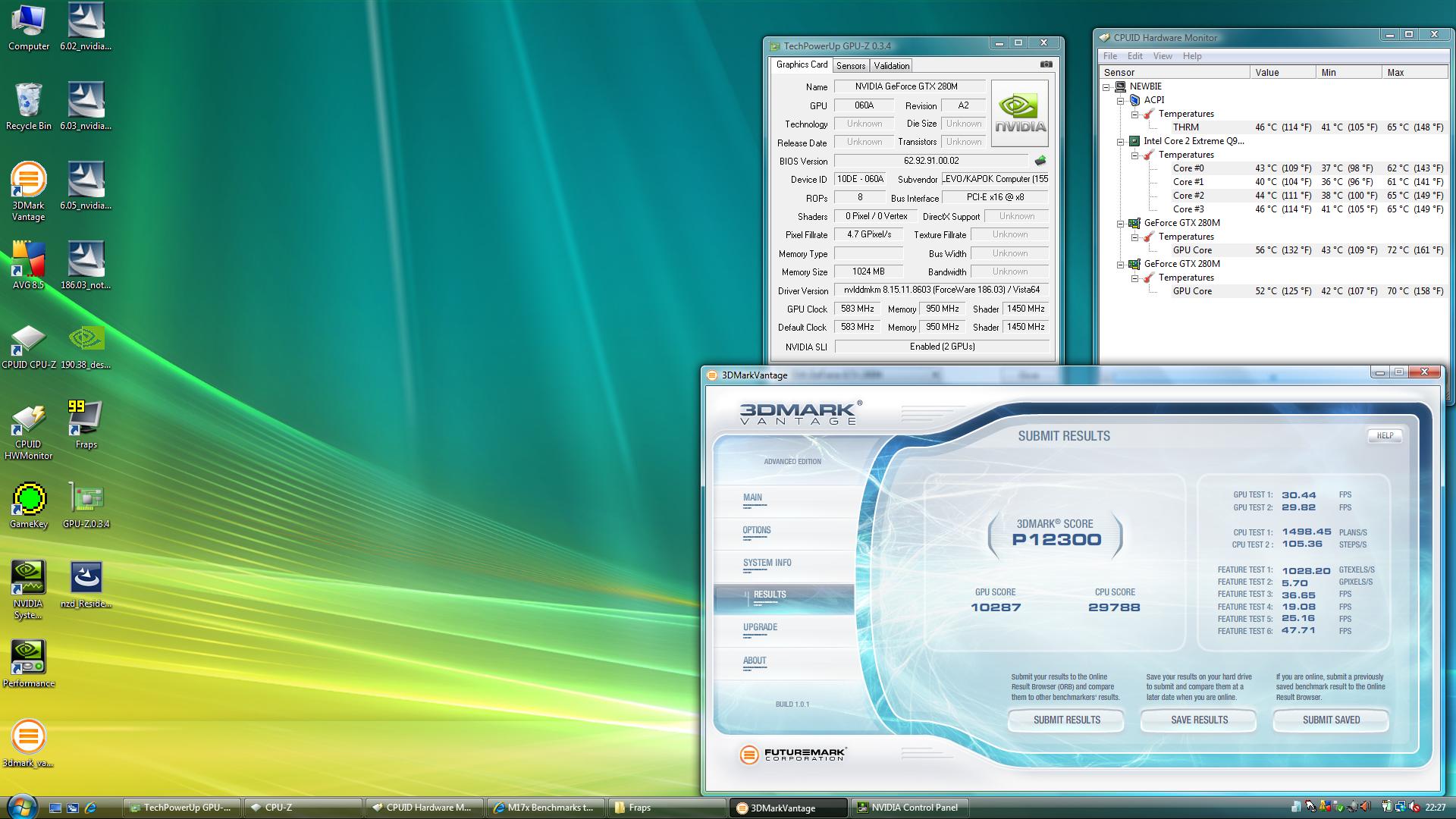Open 6.03_nvidia installer icon on desktop
The image size is (1456, 819).
point(86,107)
